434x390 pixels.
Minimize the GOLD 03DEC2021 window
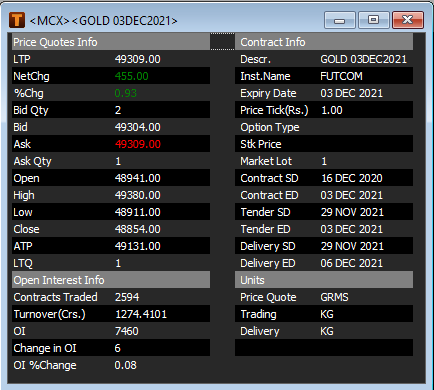tap(340, 20)
